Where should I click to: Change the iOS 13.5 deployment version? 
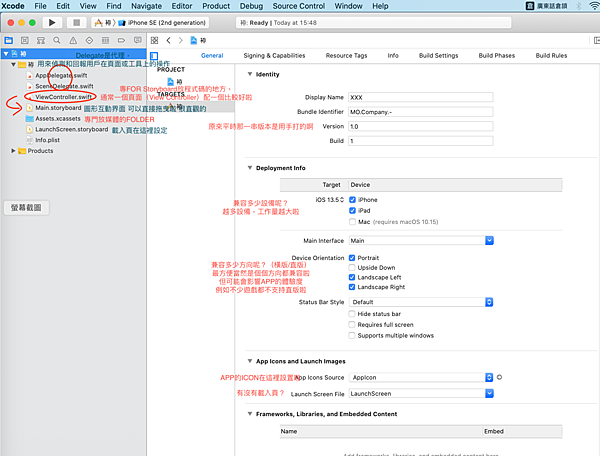click(x=330, y=200)
